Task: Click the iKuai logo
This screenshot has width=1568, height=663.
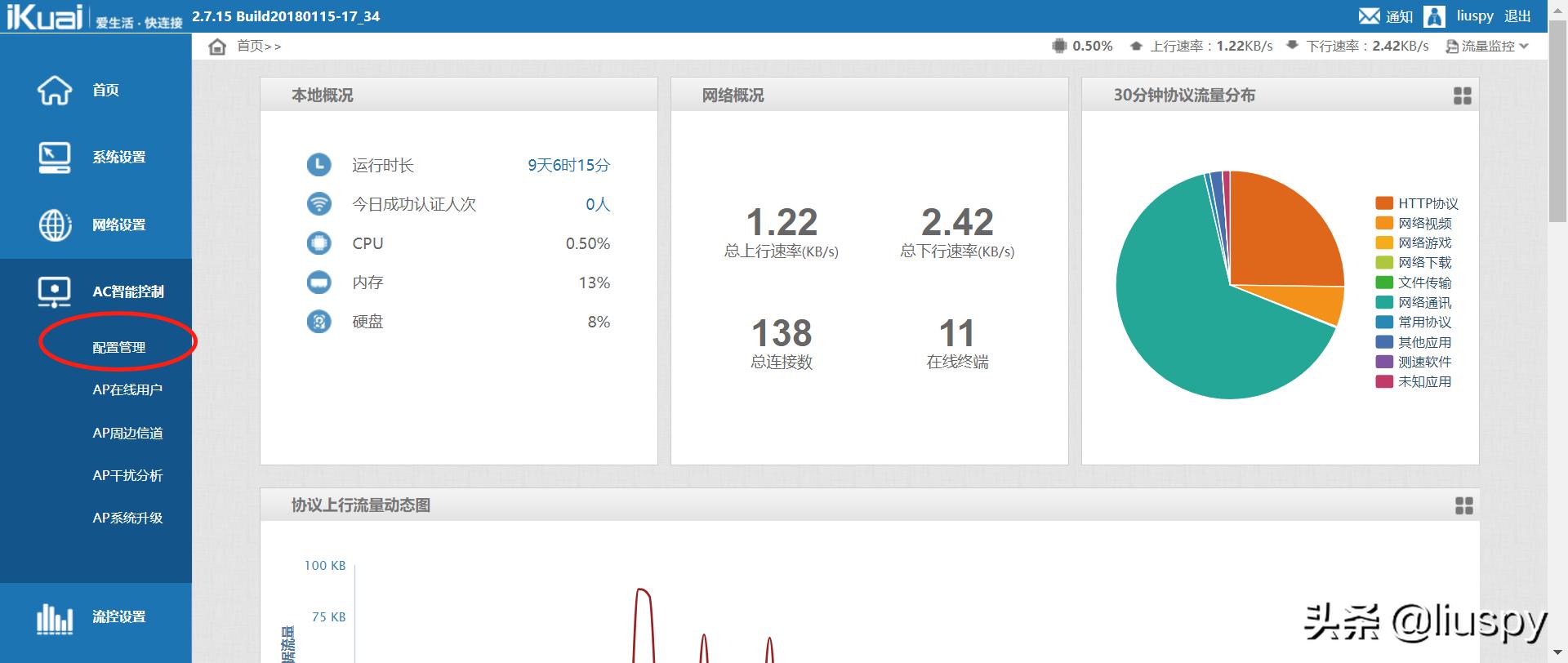Action: point(45,17)
